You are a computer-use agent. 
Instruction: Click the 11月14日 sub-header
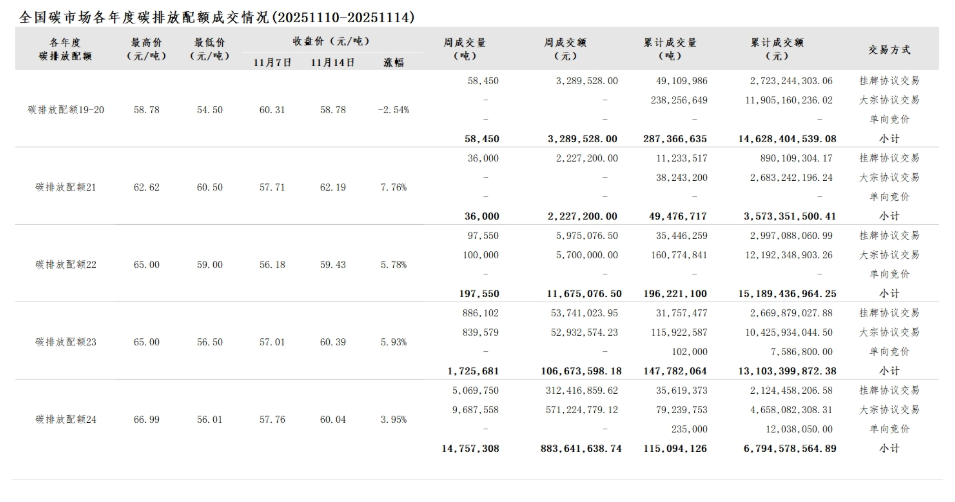333,62
